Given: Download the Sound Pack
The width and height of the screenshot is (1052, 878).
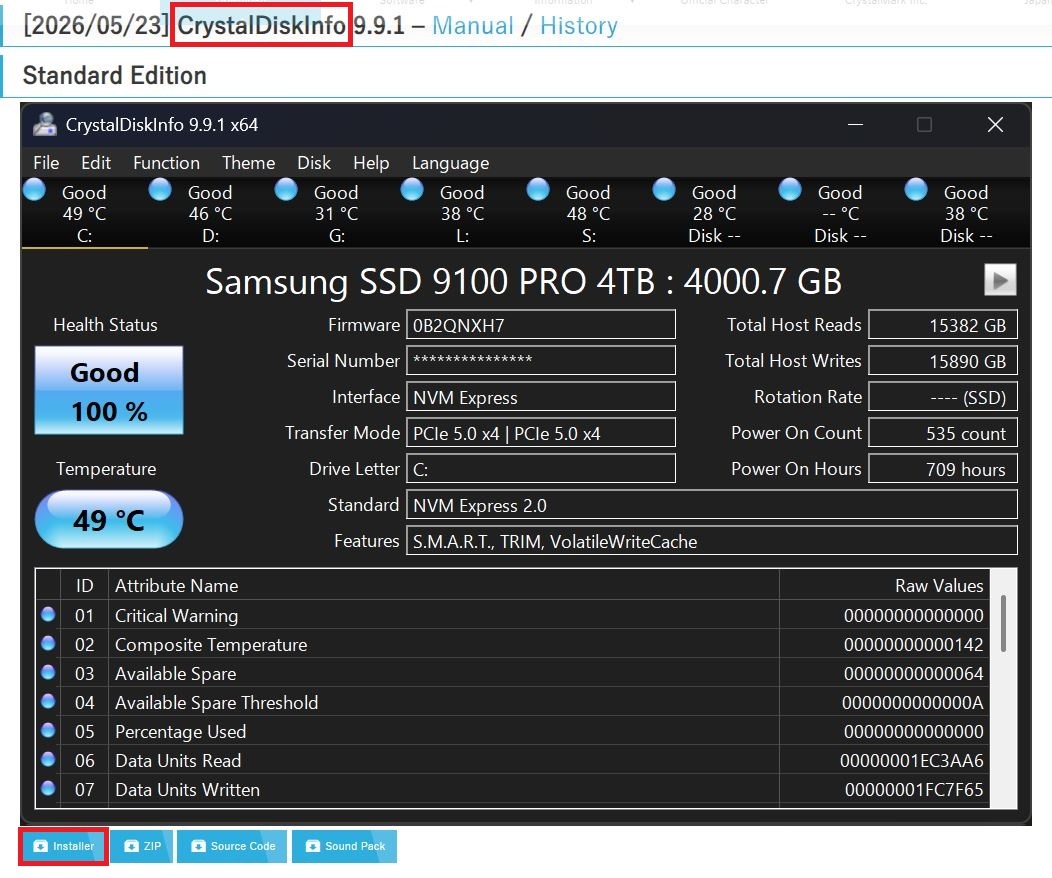Looking at the screenshot, I should point(344,846).
